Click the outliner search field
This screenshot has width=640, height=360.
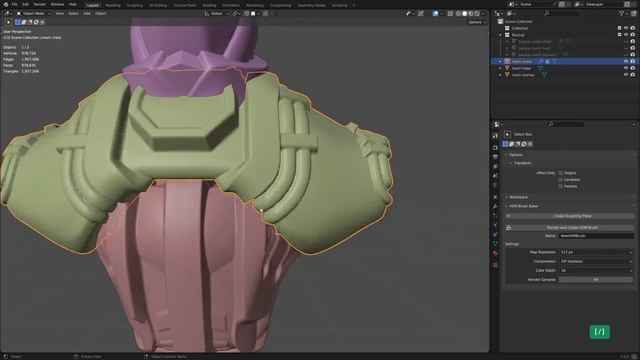click(x=562, y=13)
